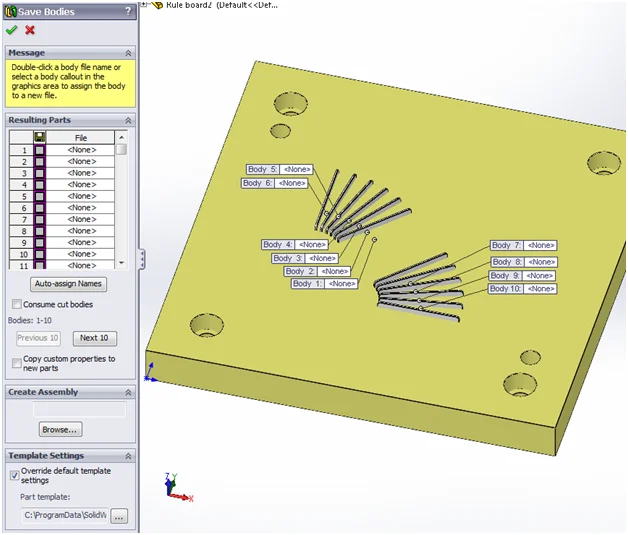628x535 pixels.
Task: Enable Copy custom properties to new parts
Action: [x=16, y=363]
